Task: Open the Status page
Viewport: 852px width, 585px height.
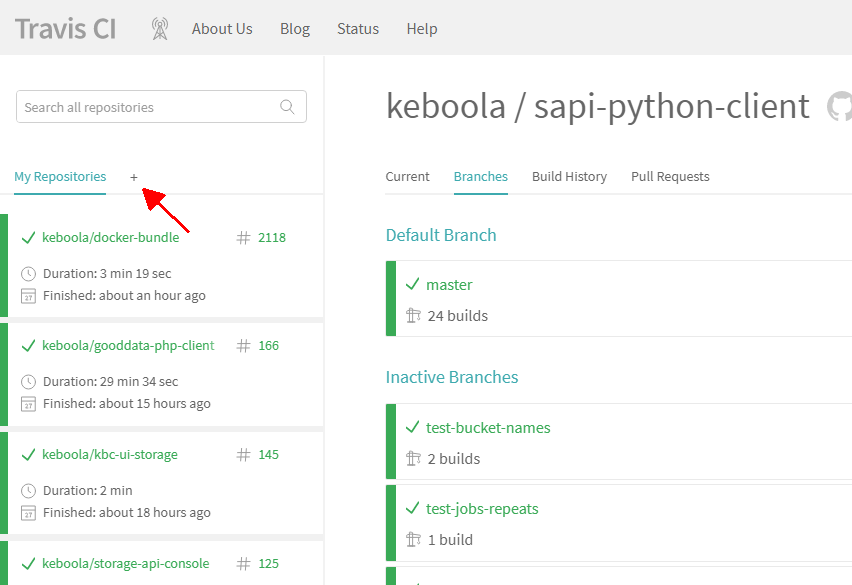Action: coord(358,29)
